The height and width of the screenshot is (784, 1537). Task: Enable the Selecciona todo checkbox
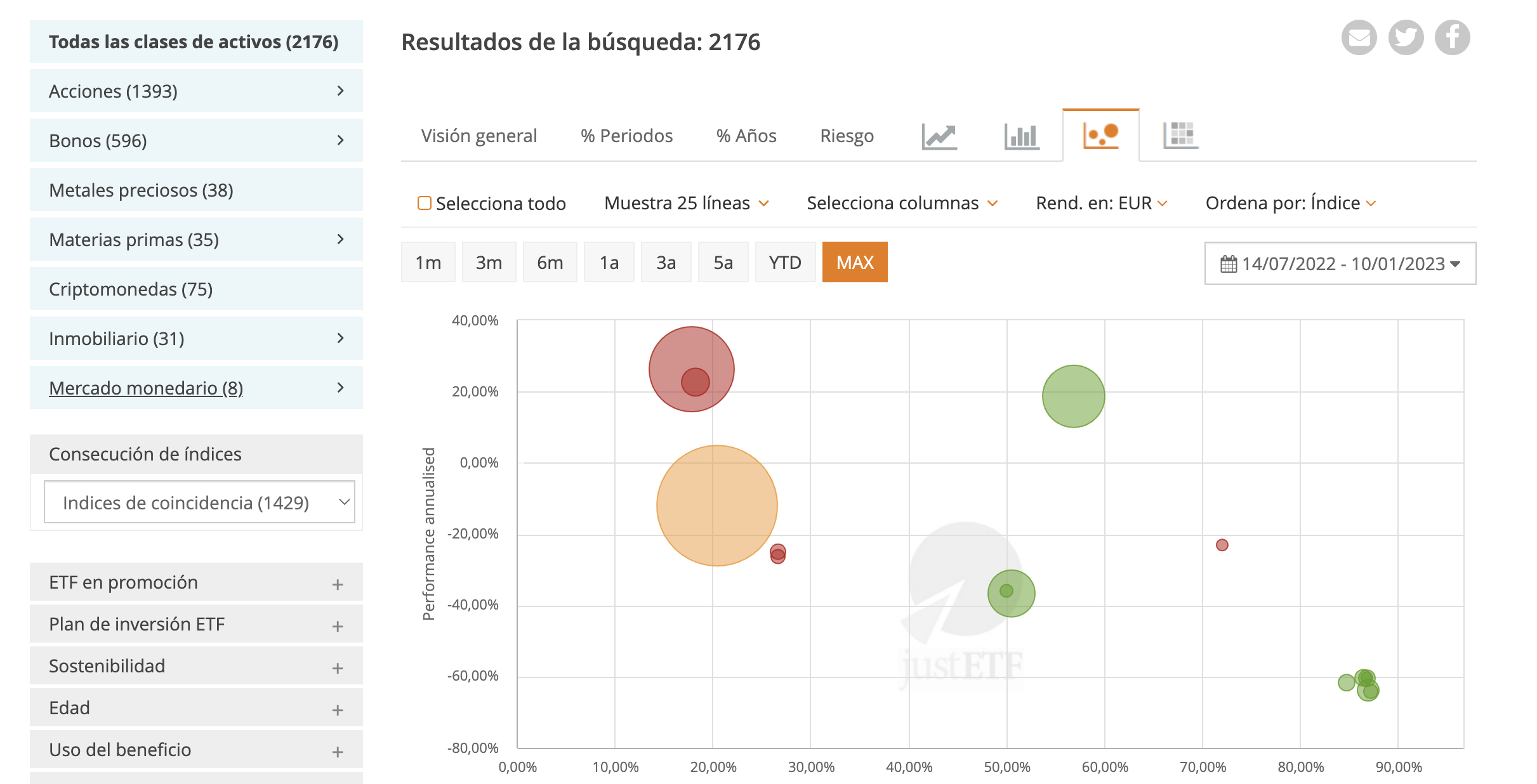pyautogui.click(x=424, y=202)
